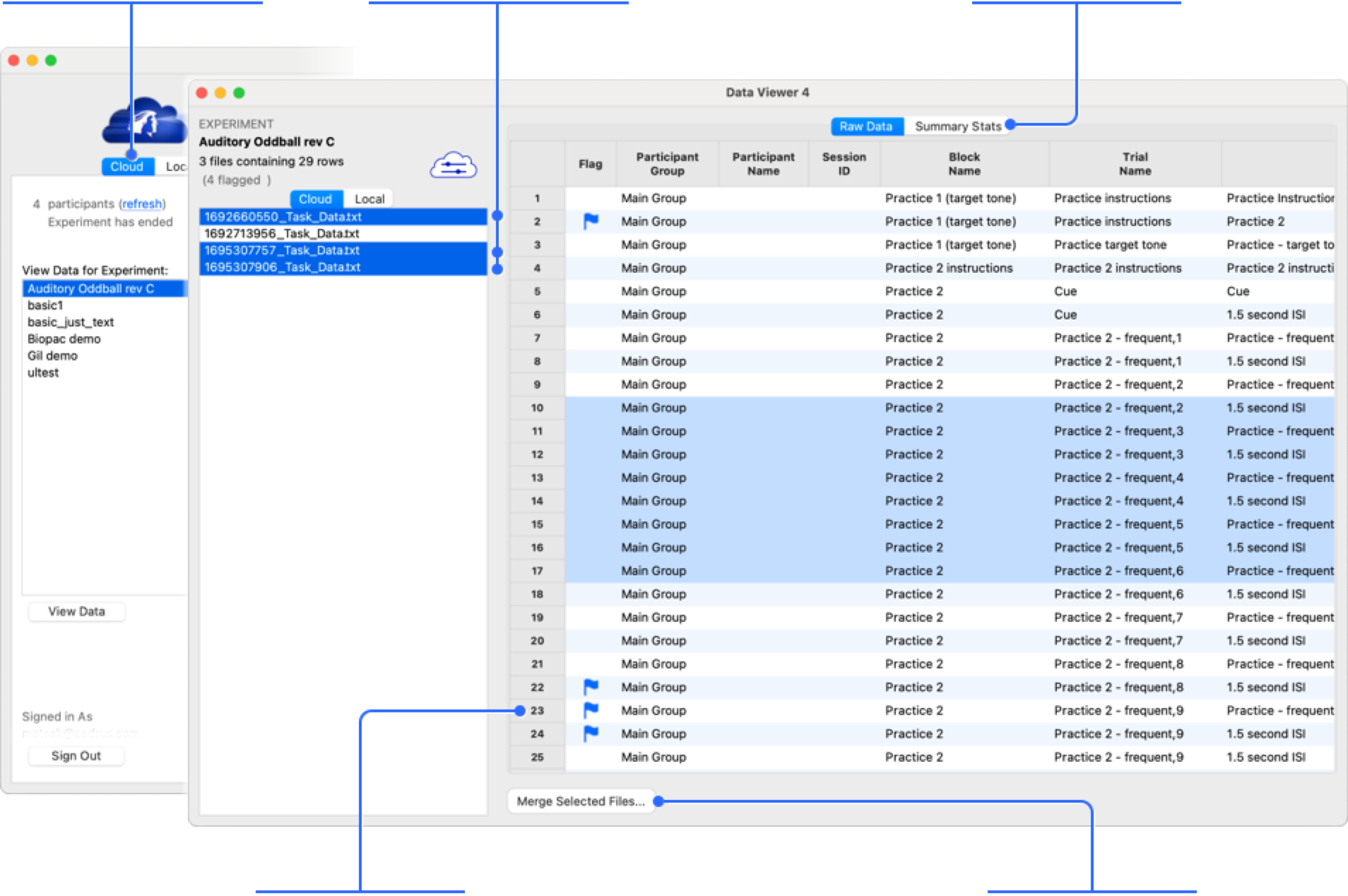Select the Biopac demo experiment

click(64, 339)
